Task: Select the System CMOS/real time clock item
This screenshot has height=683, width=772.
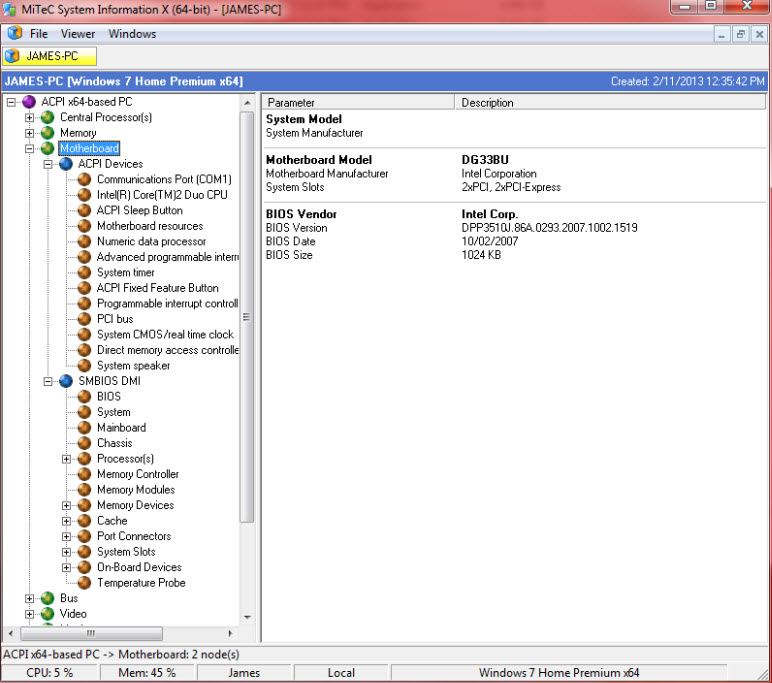Action: point(165,335)
